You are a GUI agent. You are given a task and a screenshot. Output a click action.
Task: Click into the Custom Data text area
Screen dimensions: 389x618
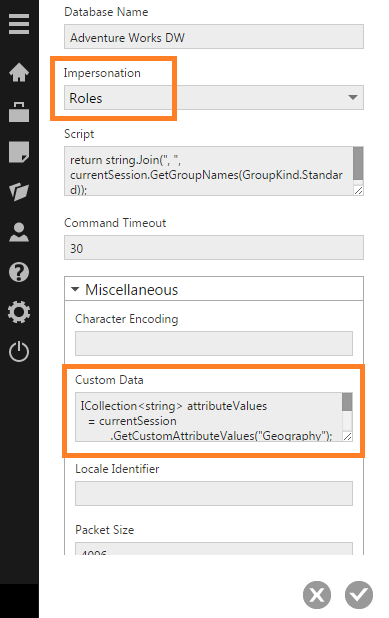point(208,417)
